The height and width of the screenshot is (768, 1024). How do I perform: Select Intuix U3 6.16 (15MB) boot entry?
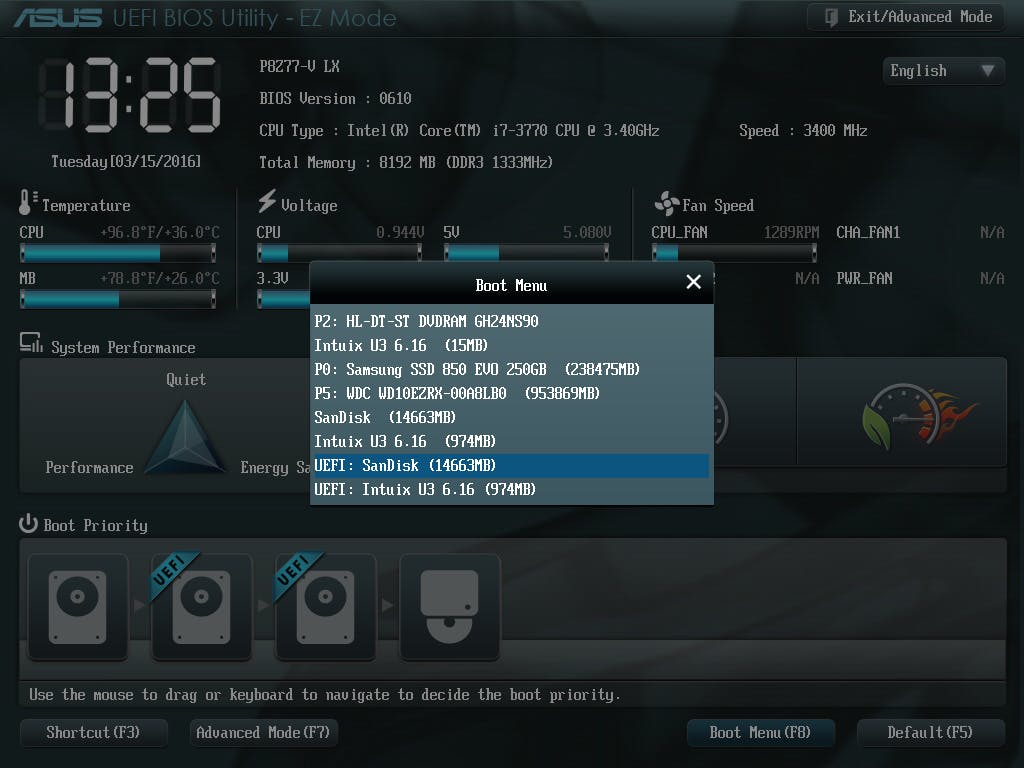click(511, 345)
